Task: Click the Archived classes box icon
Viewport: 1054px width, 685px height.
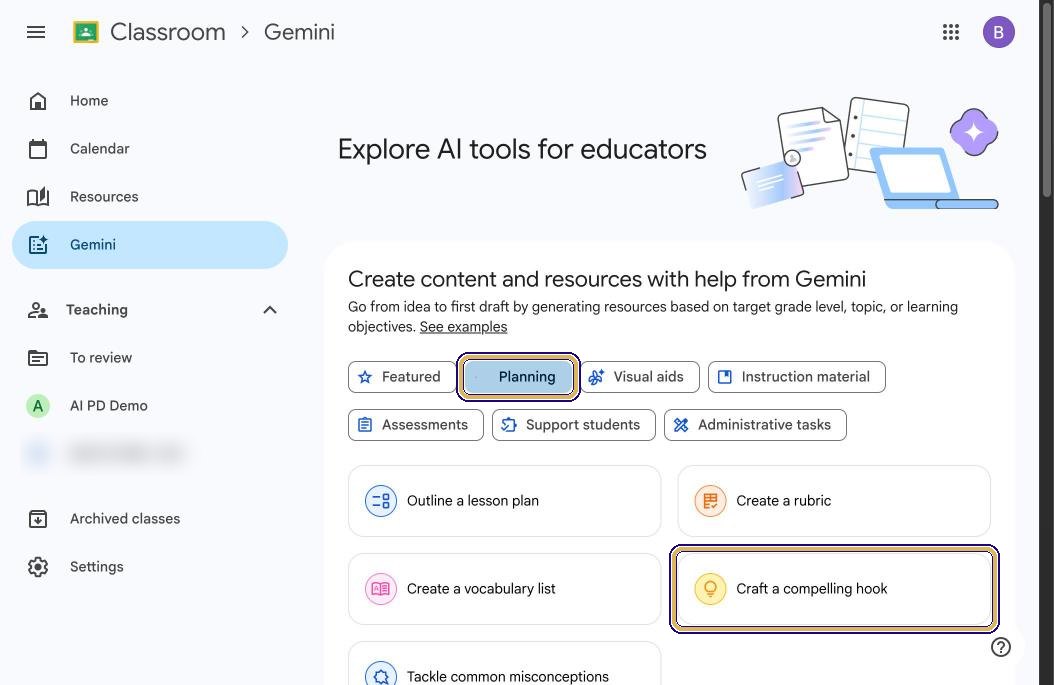Action: [38, 519]
